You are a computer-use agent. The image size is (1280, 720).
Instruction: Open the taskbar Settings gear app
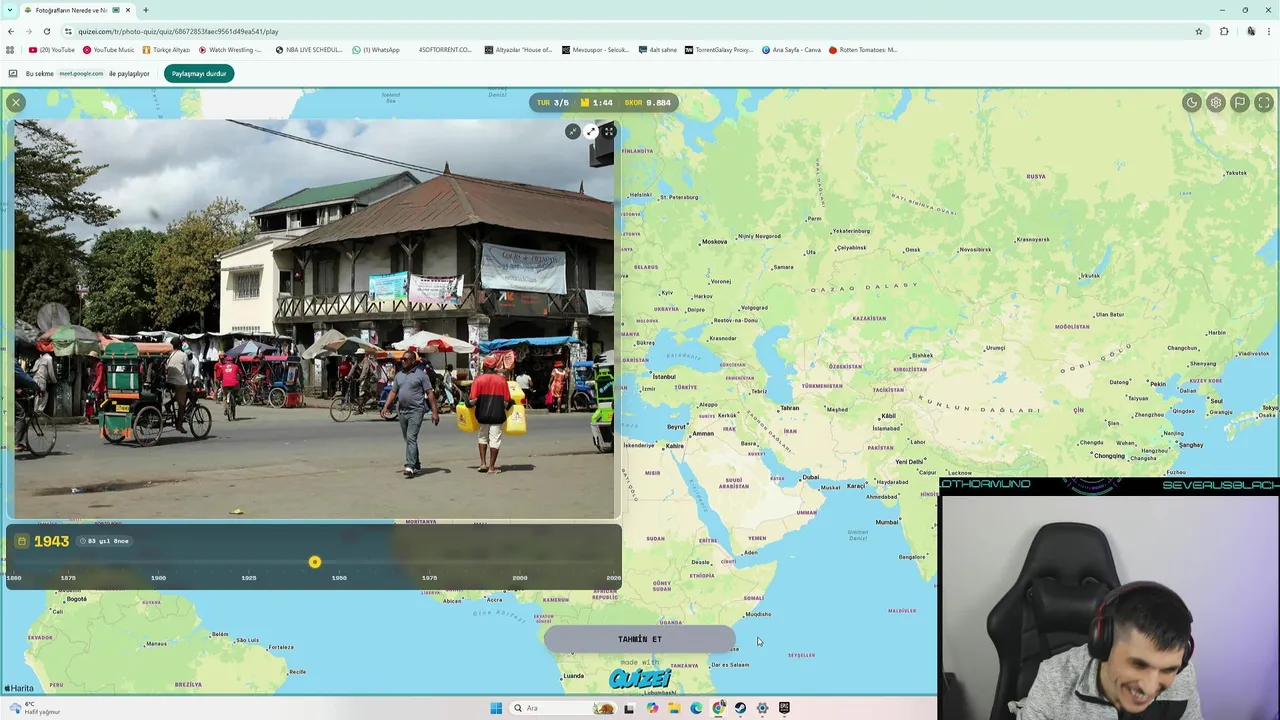(762, 708)
